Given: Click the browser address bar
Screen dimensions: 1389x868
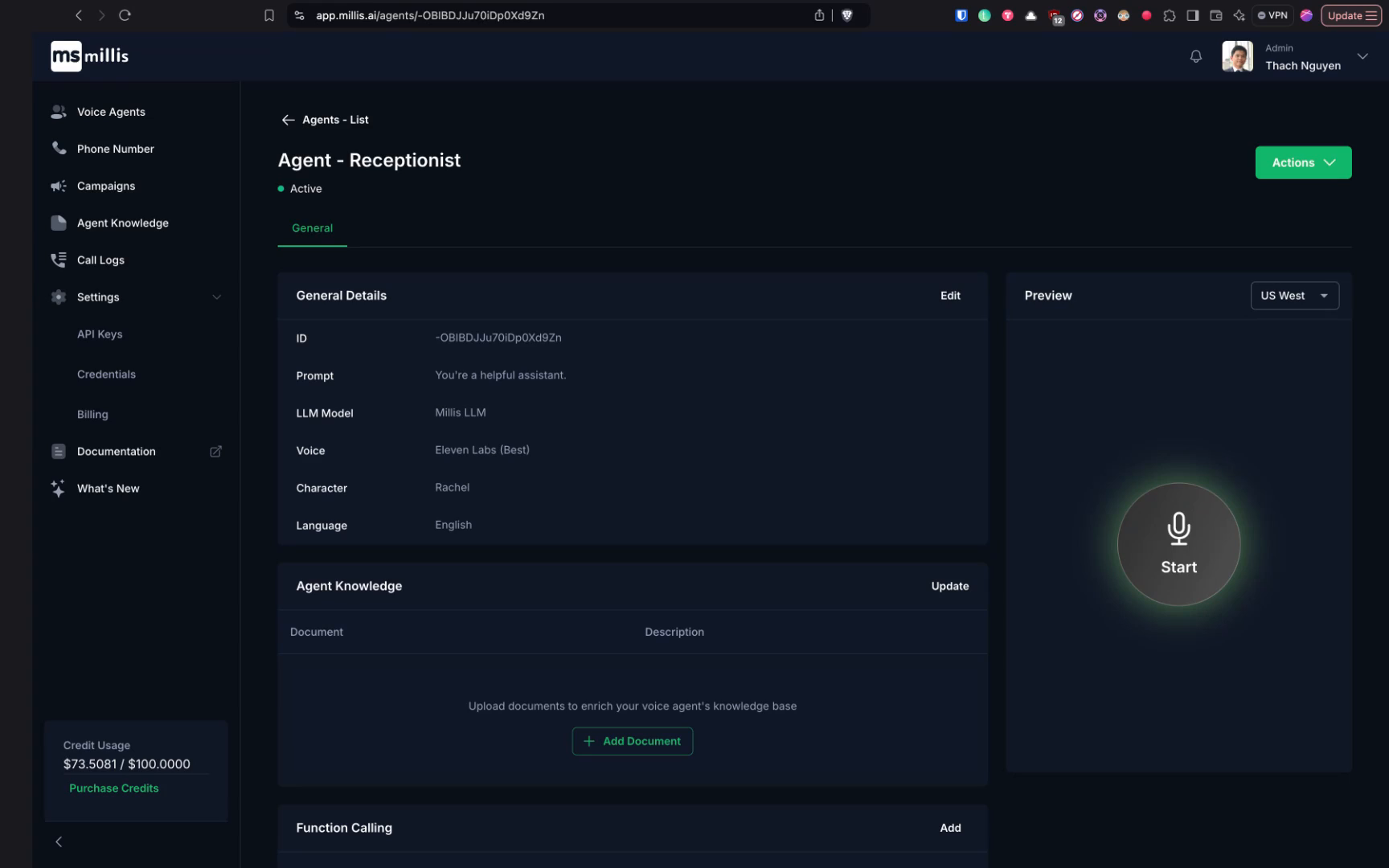Looking at the screenshot, I should click(x=563, y=14).
